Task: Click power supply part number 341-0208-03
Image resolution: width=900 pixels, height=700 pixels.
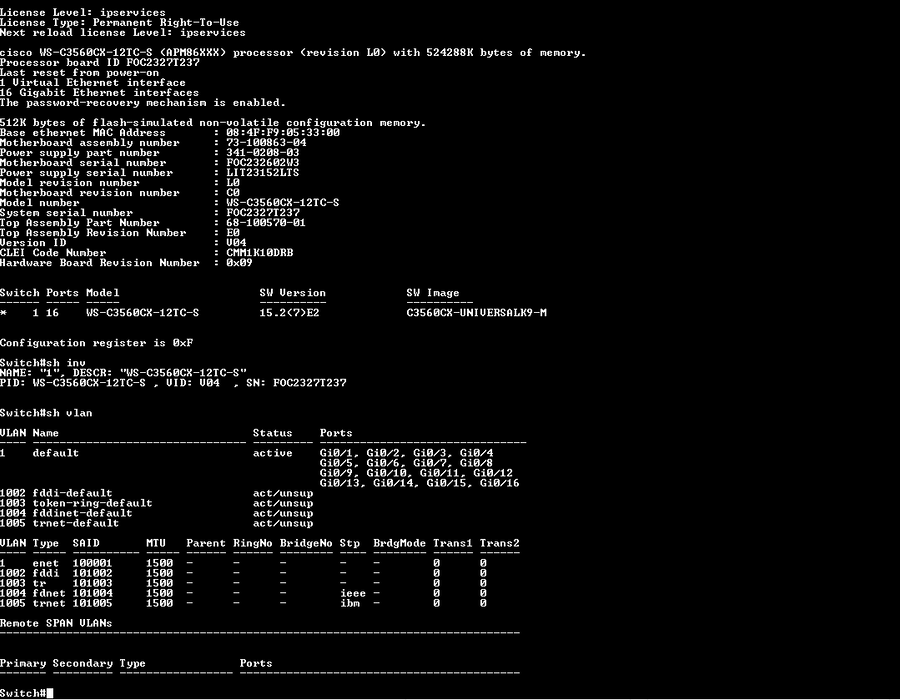Action: (x=263, y=153)
